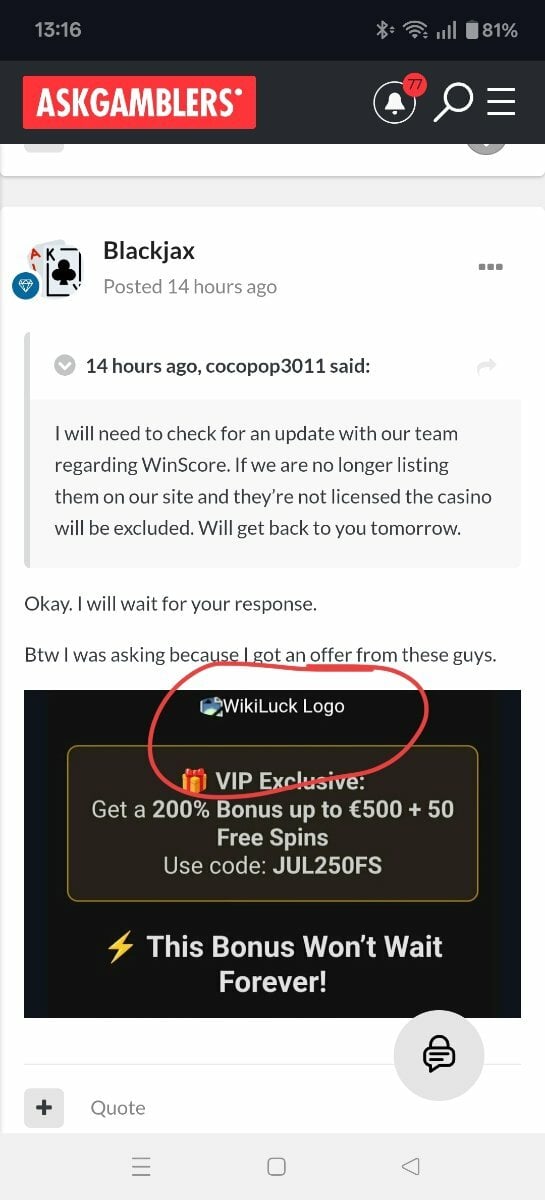Tap the red notification count badge
The height and width of the screenshot is (1200, 545).
pos(414,85)
